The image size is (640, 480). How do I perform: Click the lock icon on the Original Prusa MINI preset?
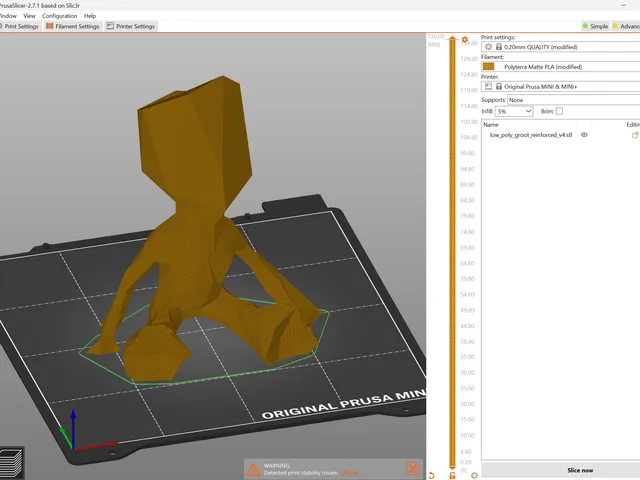pyautogui.click(x=499, y=87)
